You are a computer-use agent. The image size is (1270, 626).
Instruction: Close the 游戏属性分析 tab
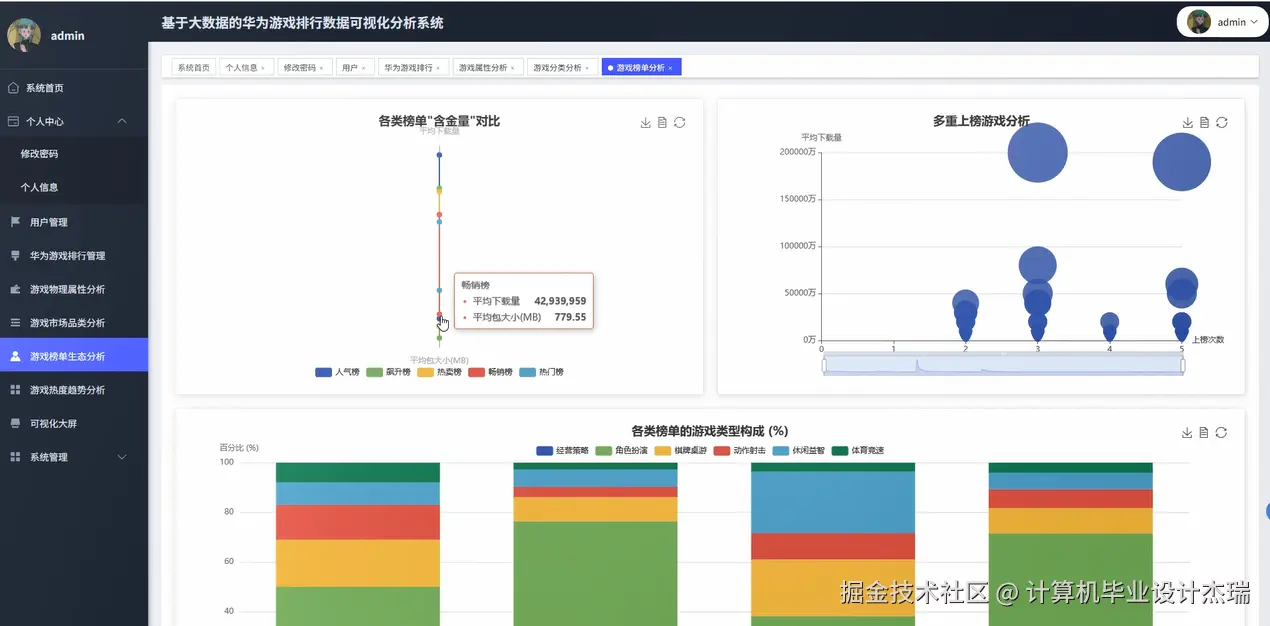click(513, 68)
